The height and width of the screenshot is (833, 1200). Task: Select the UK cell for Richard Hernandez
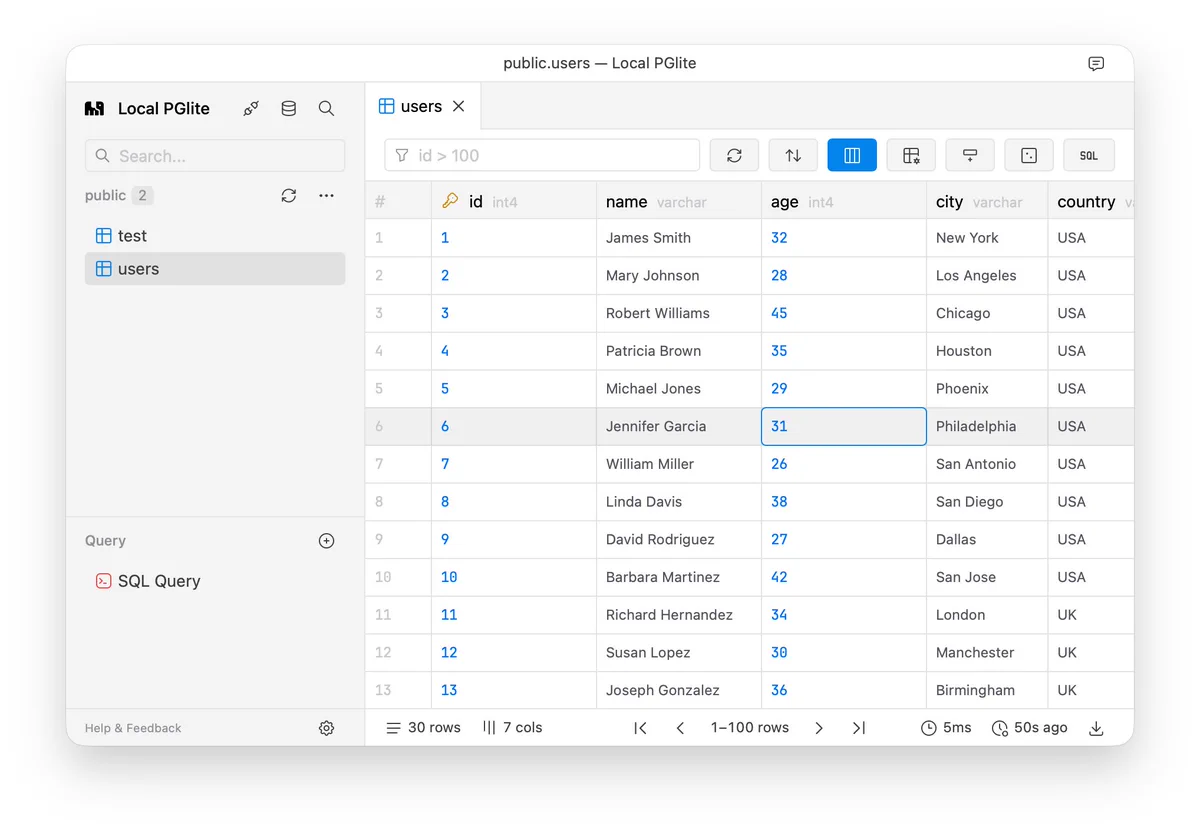1091,615
